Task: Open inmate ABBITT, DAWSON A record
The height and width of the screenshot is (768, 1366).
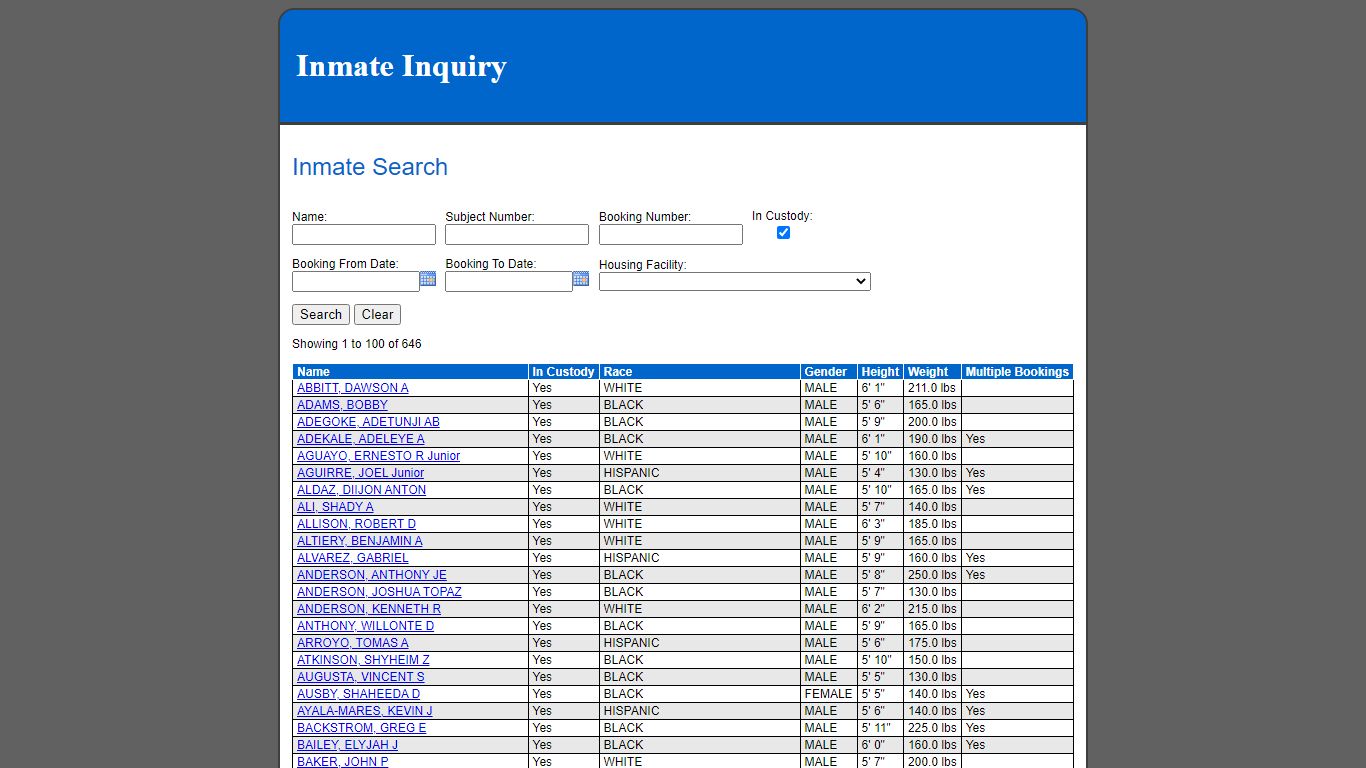Action: (353, 388)
